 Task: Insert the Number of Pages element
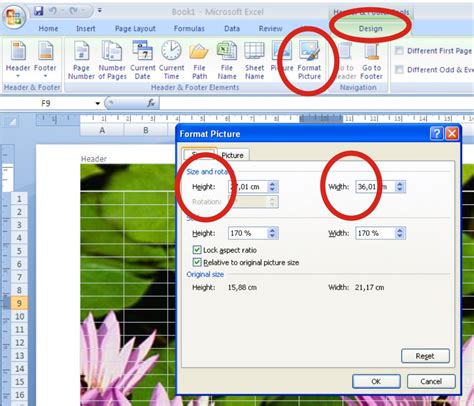[x=112, y=60]
